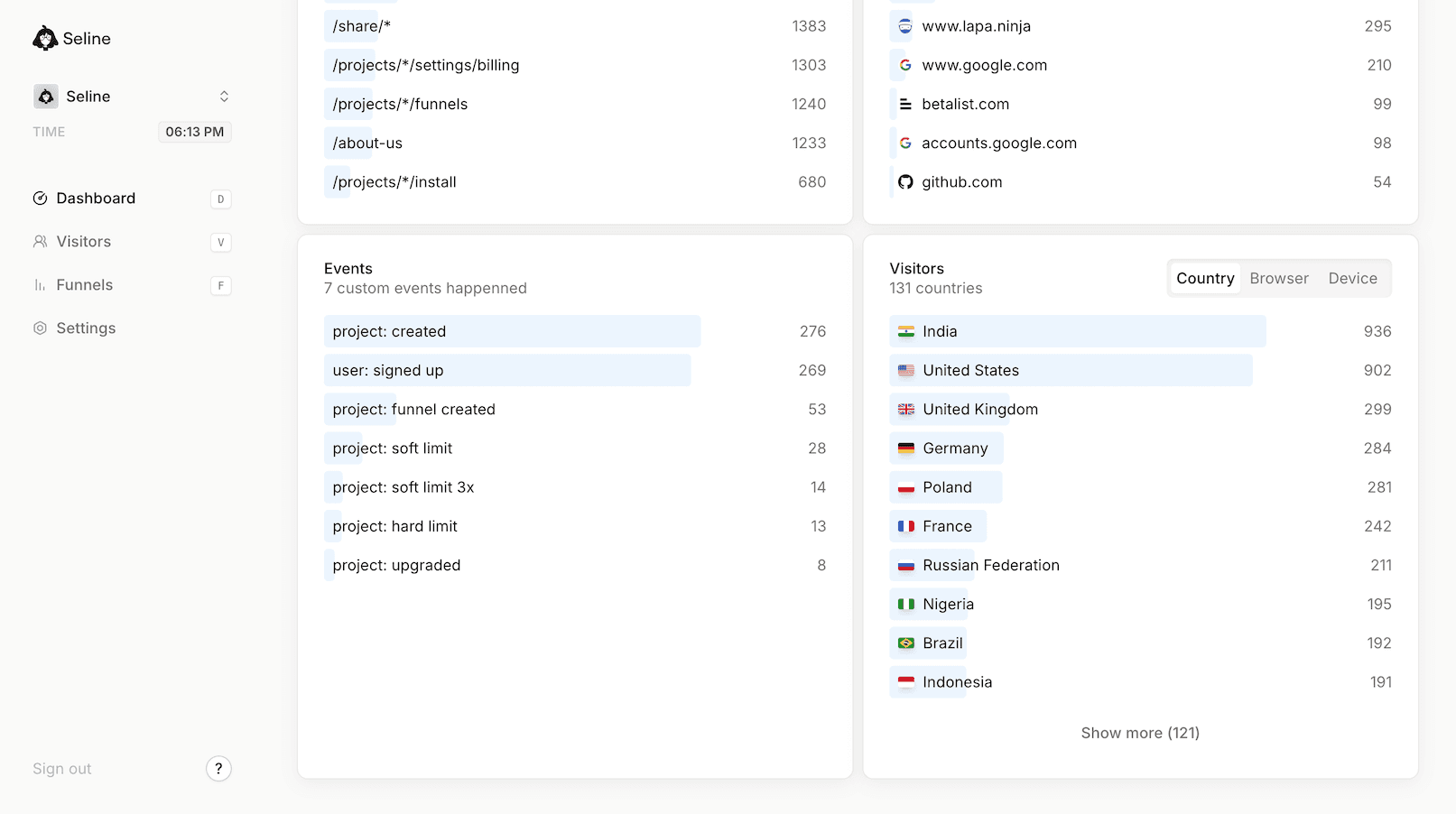Click the GitHub icon in referrers list
The image size is (1456, 814).
[905, 182]
